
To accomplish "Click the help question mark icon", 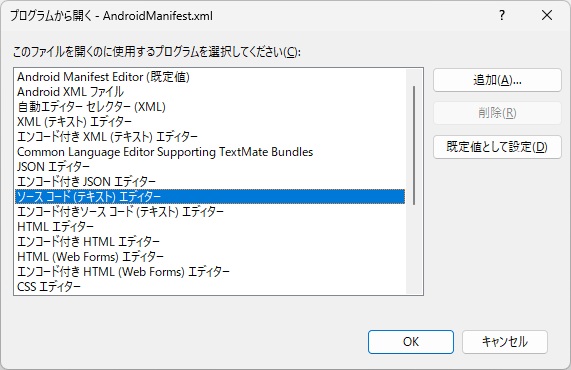I will pos(502,15).
